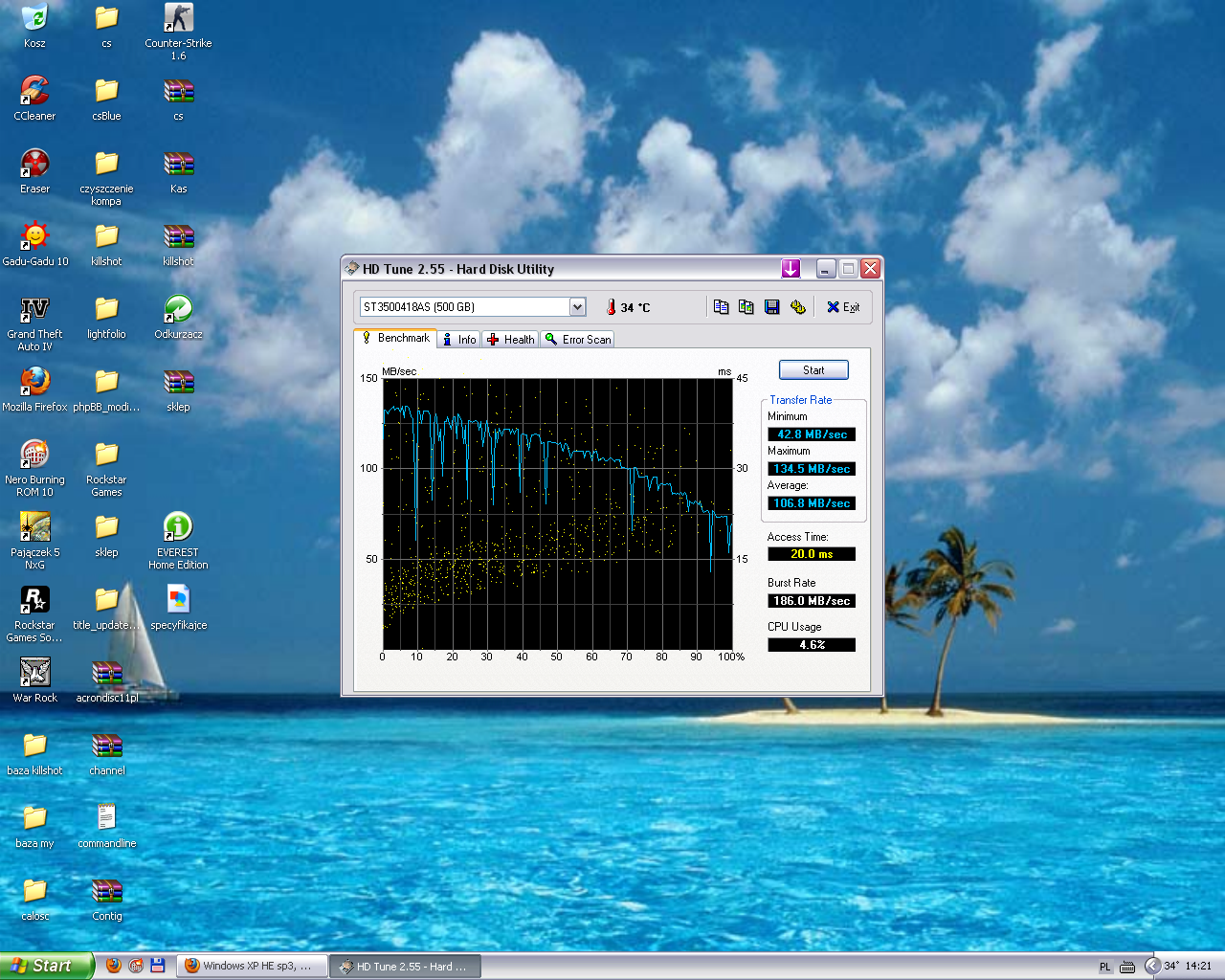Start the disk benchmark
Screen dimensions: 1225x980
(813, 370)
